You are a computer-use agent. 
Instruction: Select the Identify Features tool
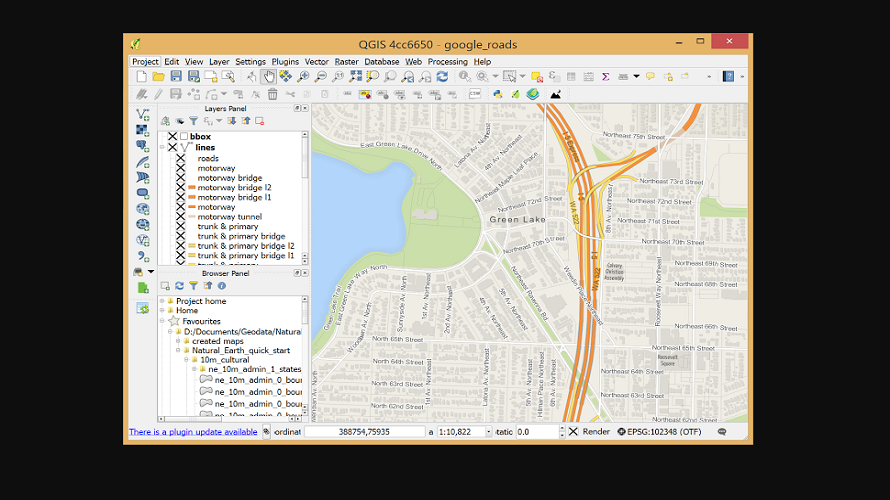pos(464,76)
